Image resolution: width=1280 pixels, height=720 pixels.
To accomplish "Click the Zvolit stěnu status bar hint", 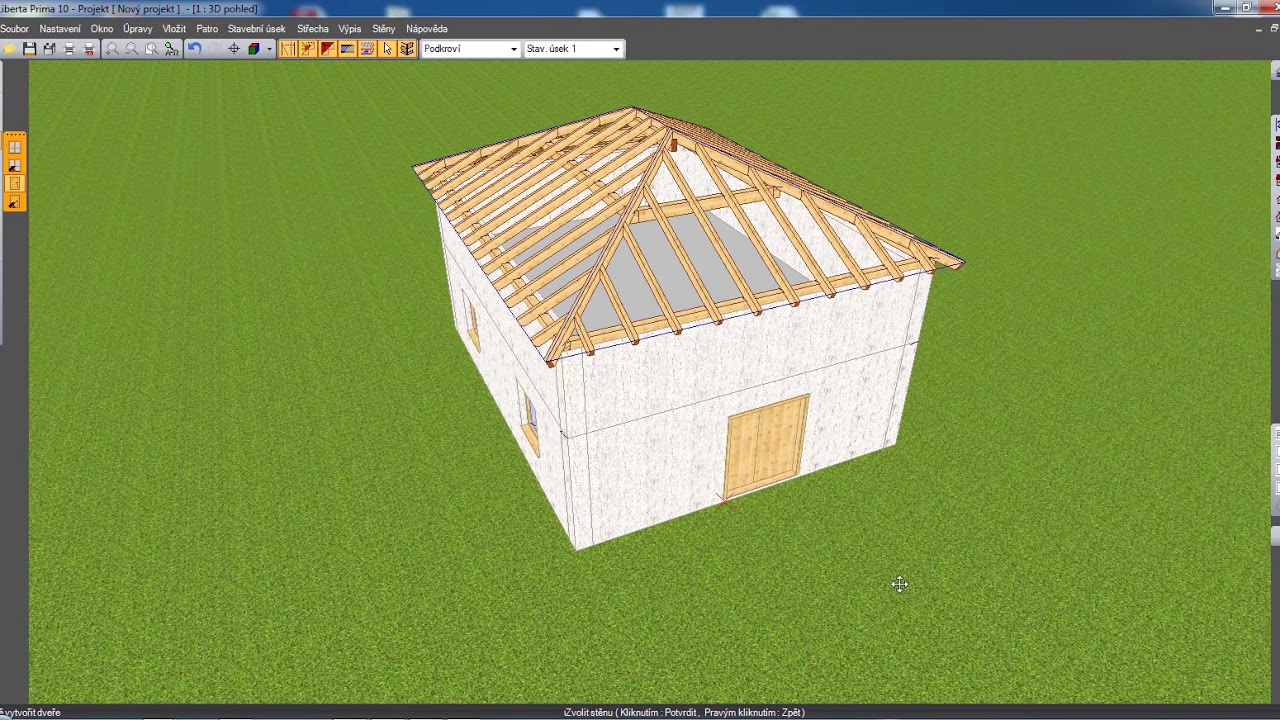I will pyautogui.click(x=684, y=713).
